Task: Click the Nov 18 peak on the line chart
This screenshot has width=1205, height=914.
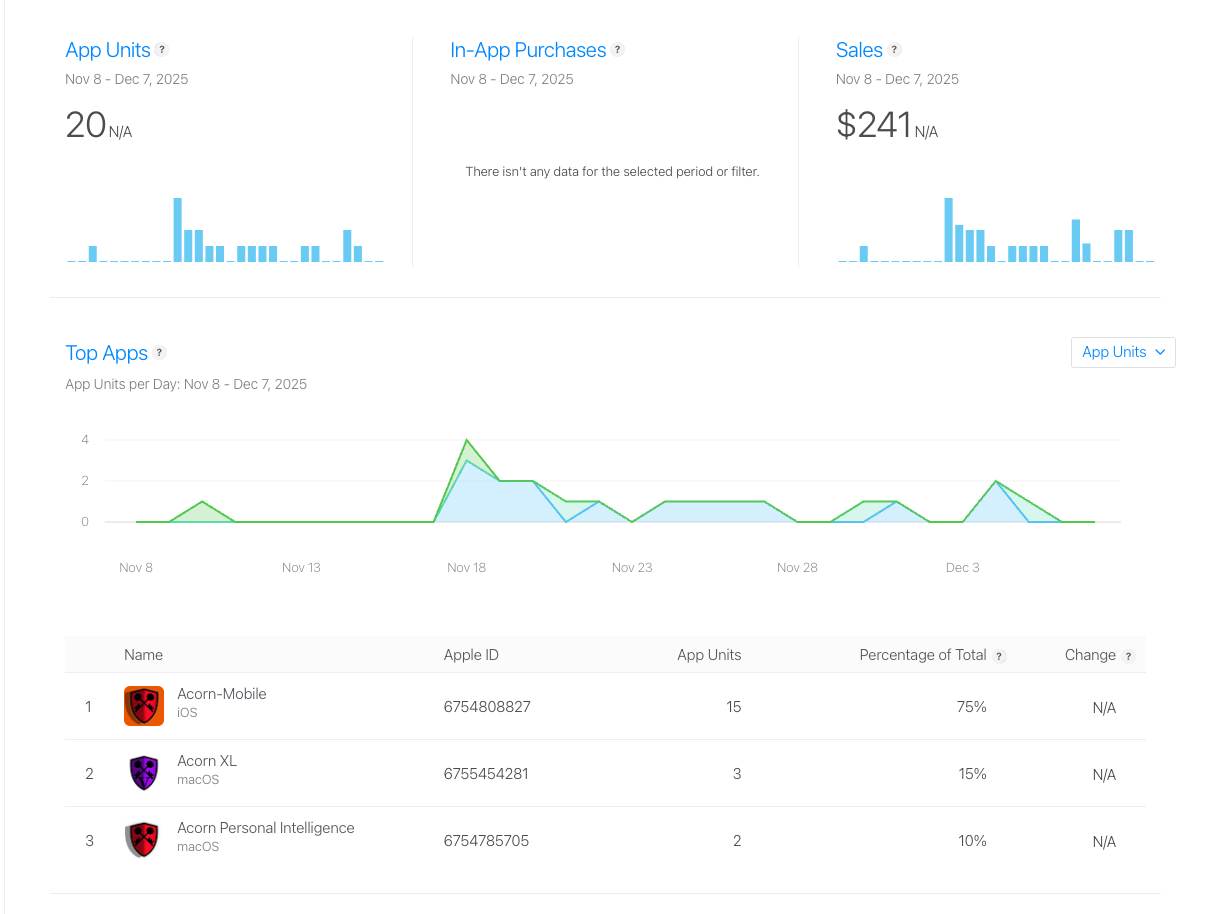Action: click(x=467, y=440)
